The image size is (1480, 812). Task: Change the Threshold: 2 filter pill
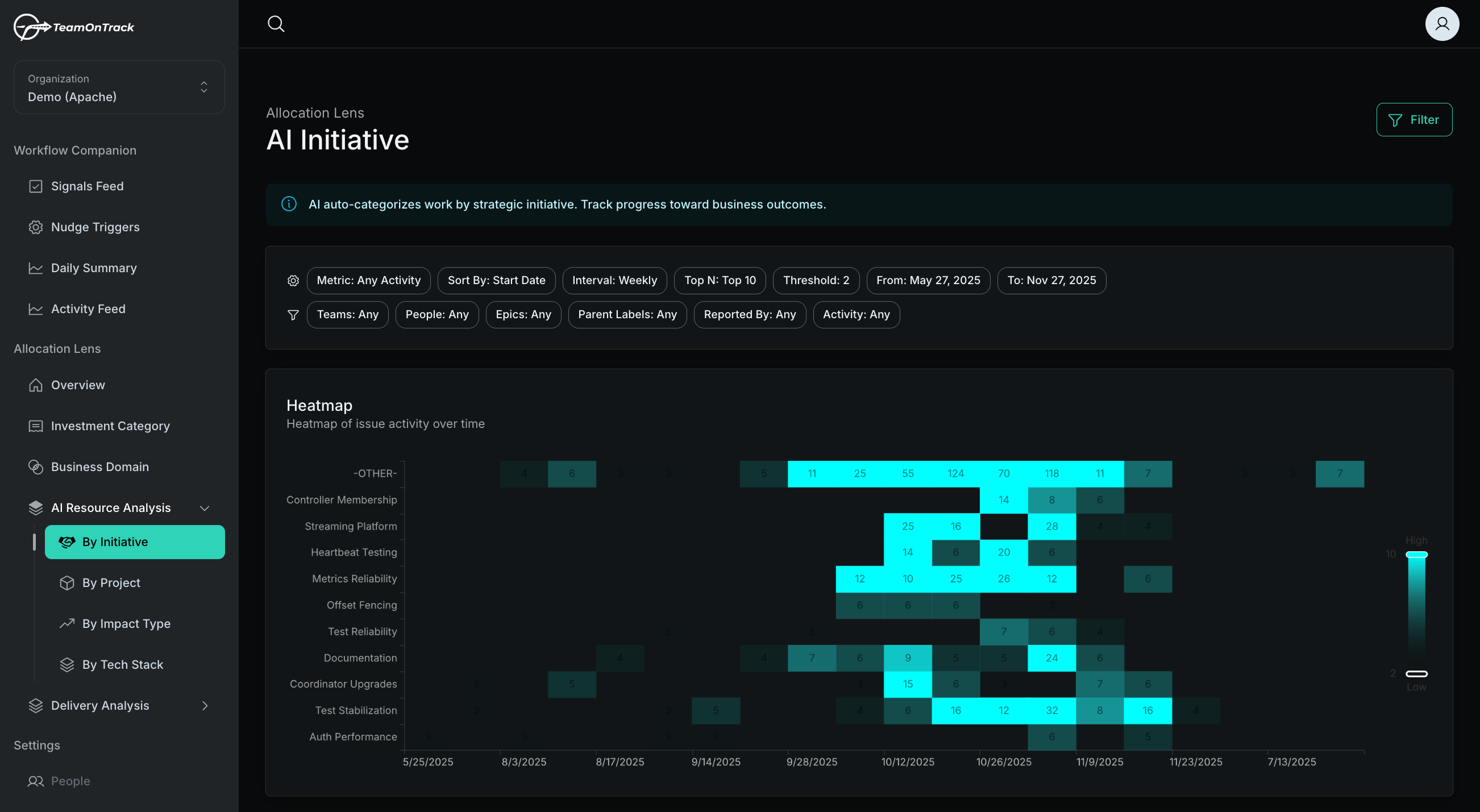(816, 280)
